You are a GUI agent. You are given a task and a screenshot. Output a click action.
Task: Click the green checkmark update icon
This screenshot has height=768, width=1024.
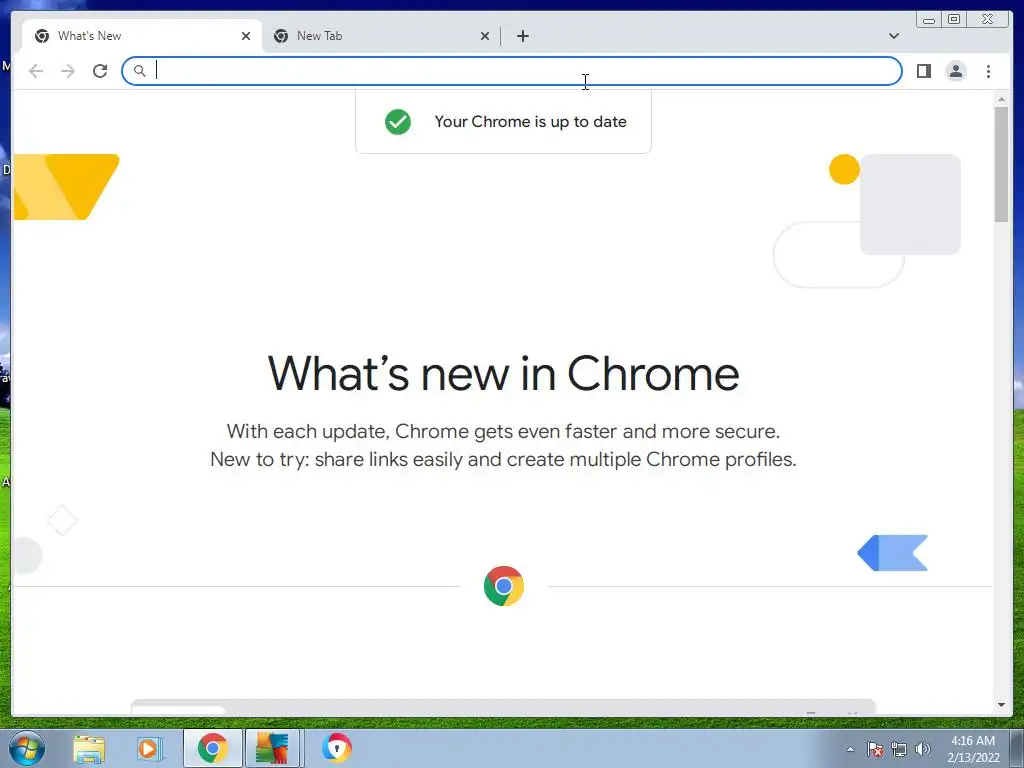pos(398,121)
